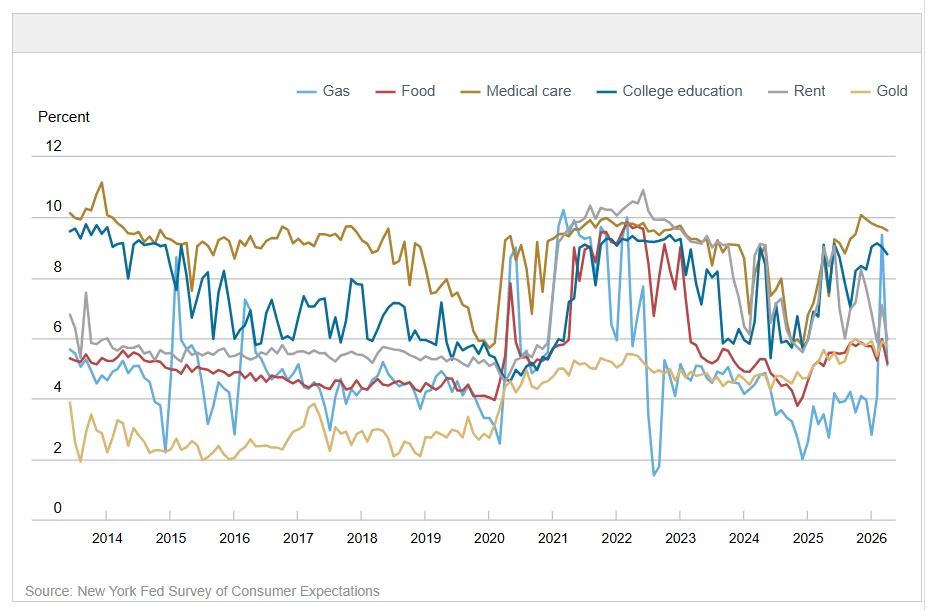The height and width of the screenshot is (611, 931).
Task: Hide the Gold series
Action: point(879,91)
